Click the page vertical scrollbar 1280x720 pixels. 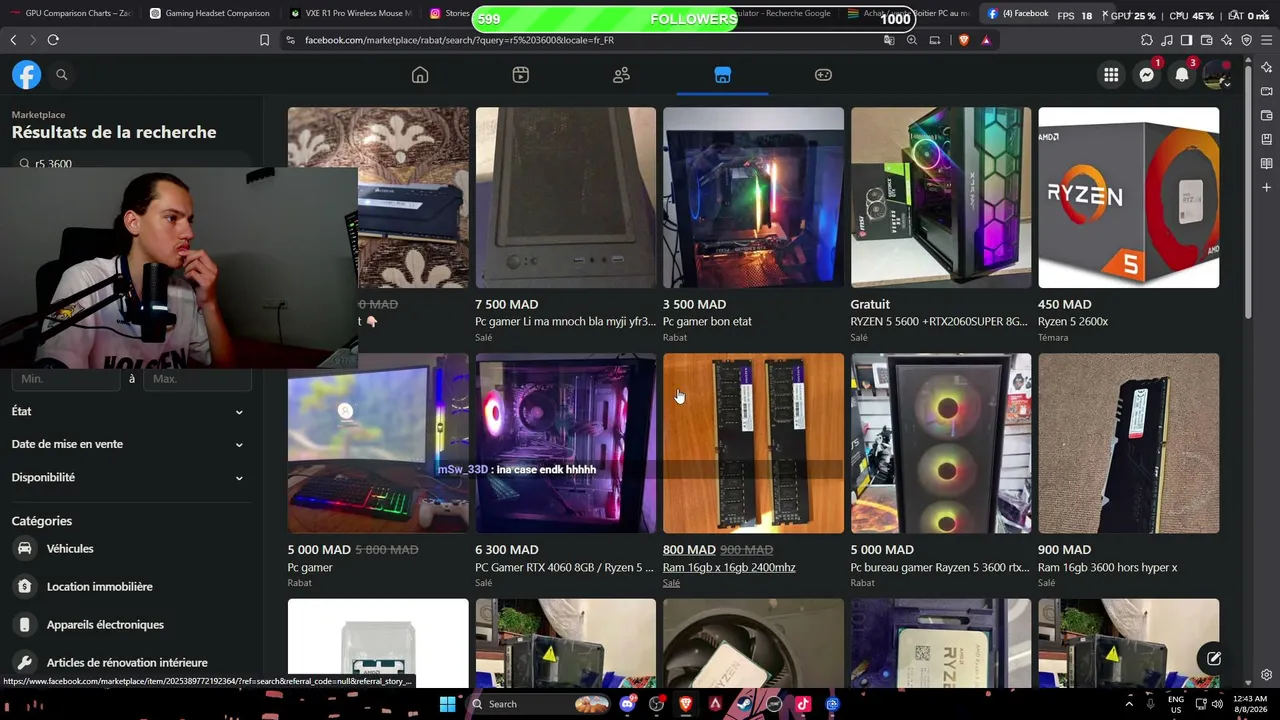pyautogui.click(x=1248, y=190)
